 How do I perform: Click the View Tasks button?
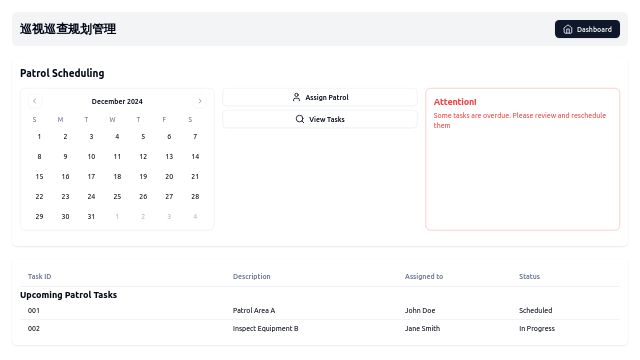click(x=320, y=119)
